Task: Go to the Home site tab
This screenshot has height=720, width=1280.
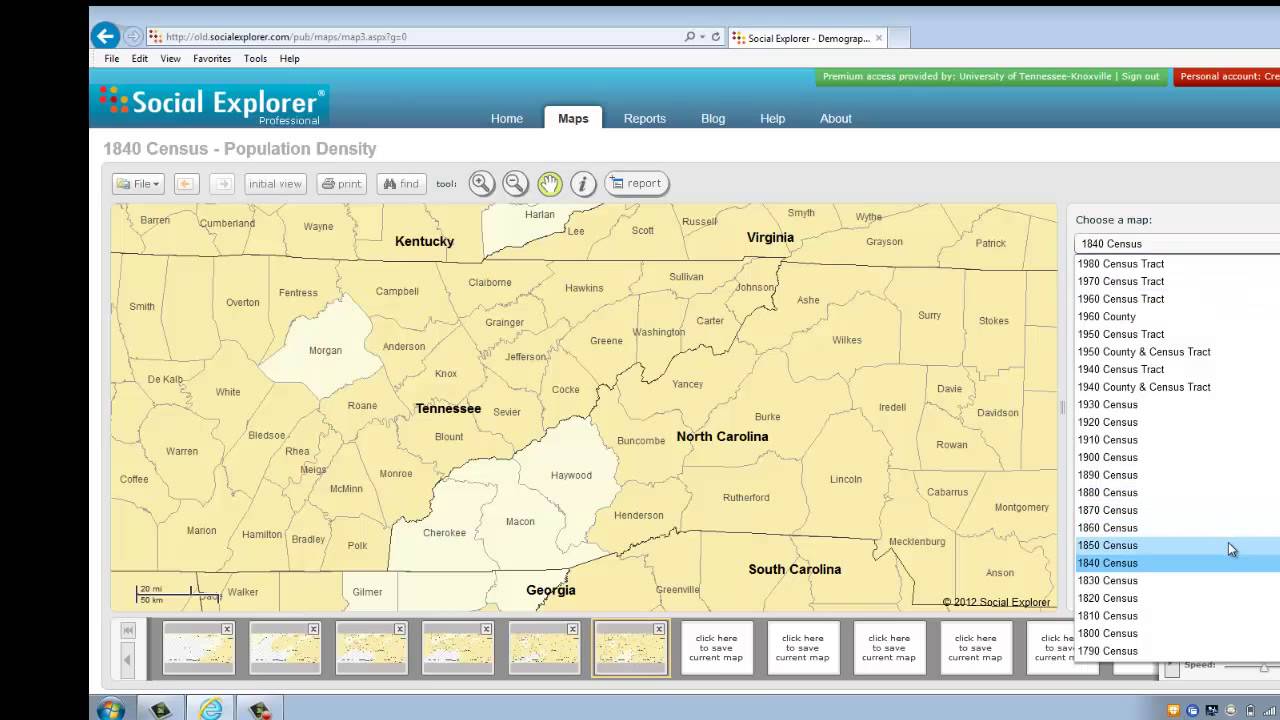Action: (507, 118)
